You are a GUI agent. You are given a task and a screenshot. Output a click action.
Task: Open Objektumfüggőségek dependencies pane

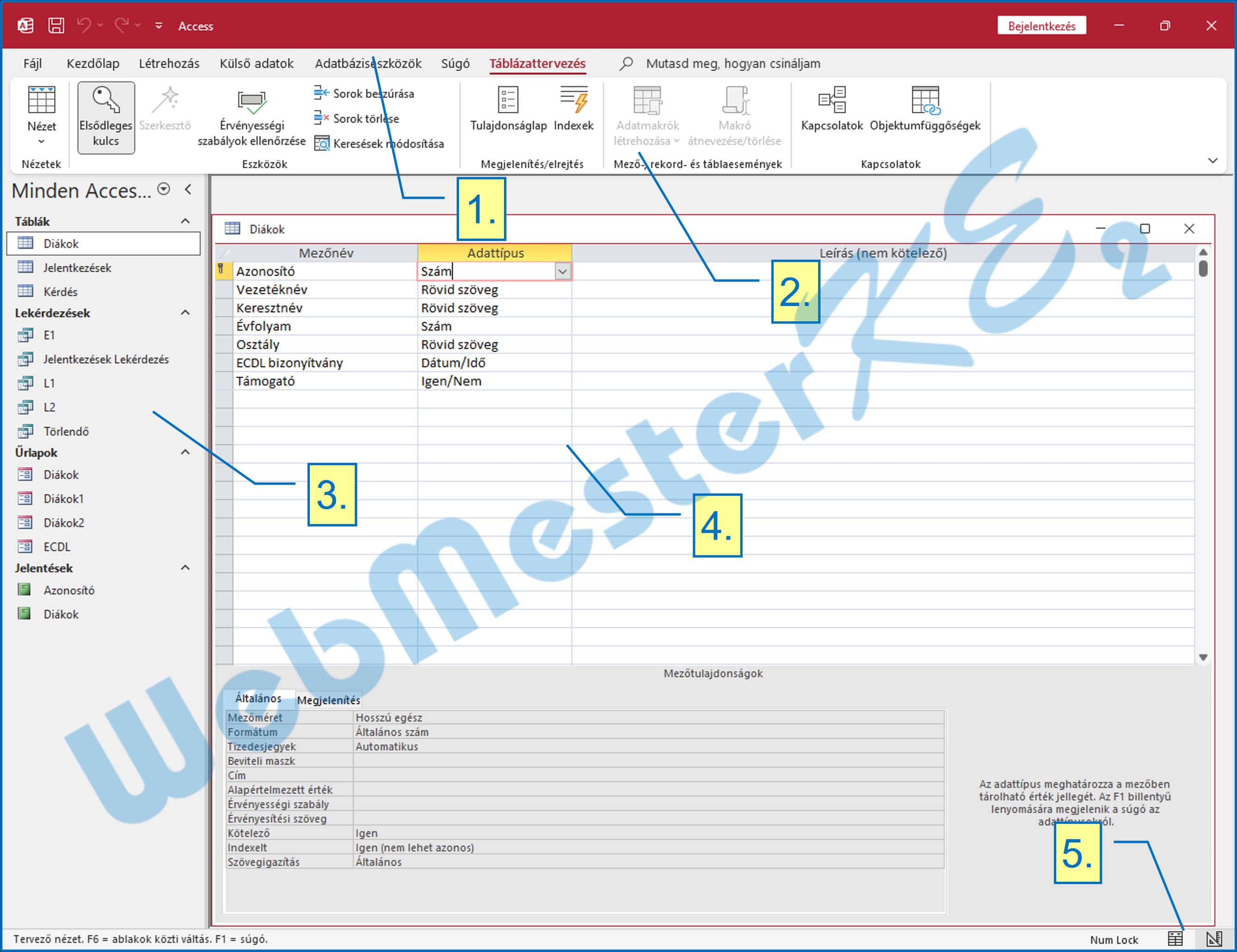coord(925,109)
